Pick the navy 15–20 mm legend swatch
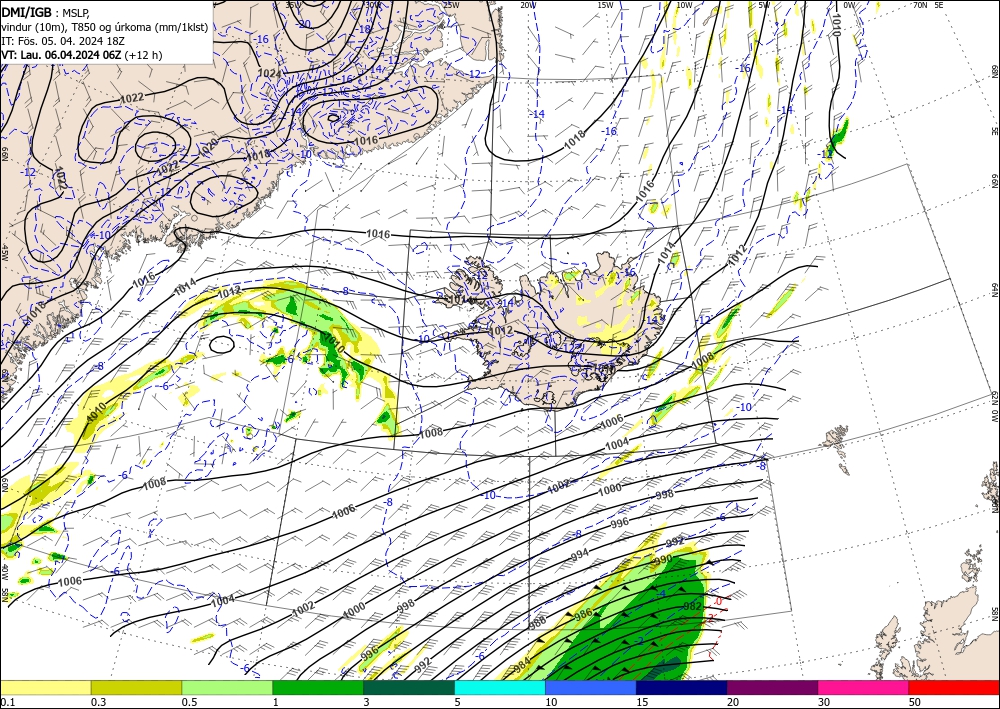 pyautogui.click(x=682, y=687)
